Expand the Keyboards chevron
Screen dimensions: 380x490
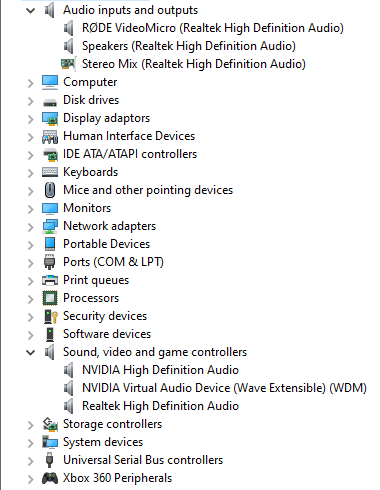point(31,173)
